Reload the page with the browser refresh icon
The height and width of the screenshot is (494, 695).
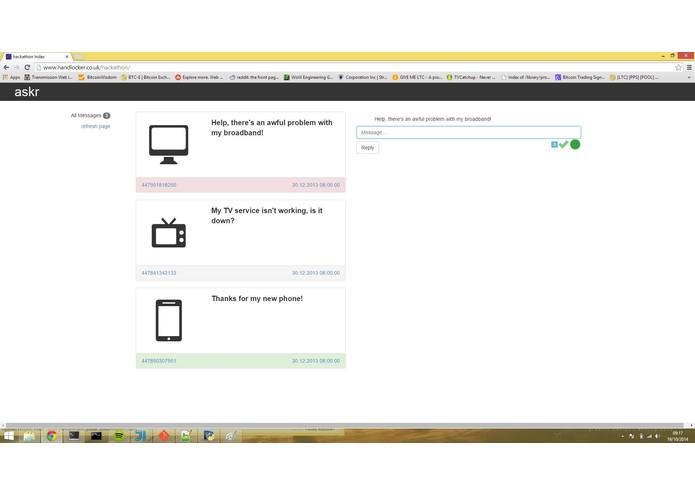(x=27, y=67)
